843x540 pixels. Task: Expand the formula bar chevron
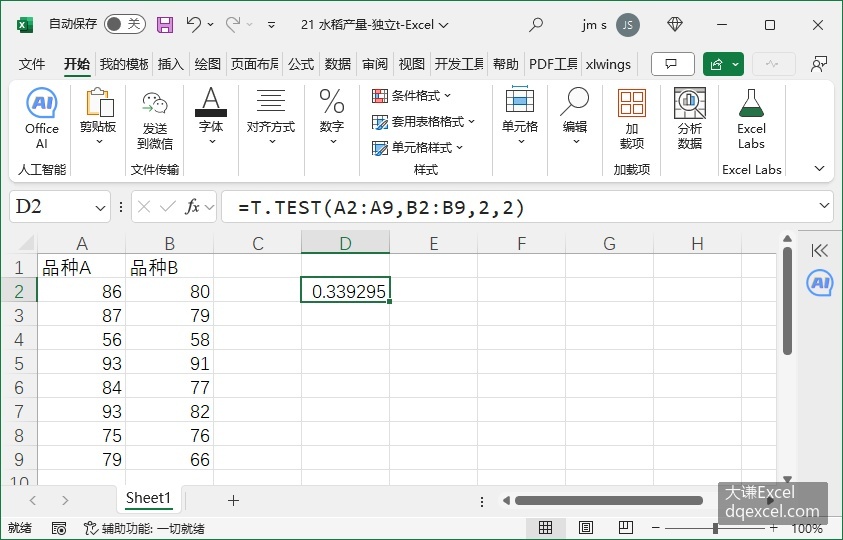pos(824,205)
